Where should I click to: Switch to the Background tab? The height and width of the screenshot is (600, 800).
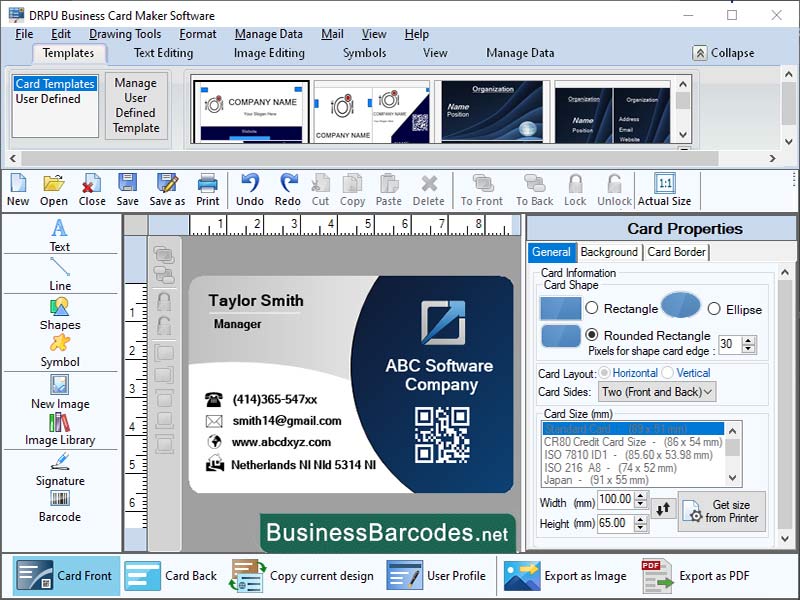click(x=608, y=252)
